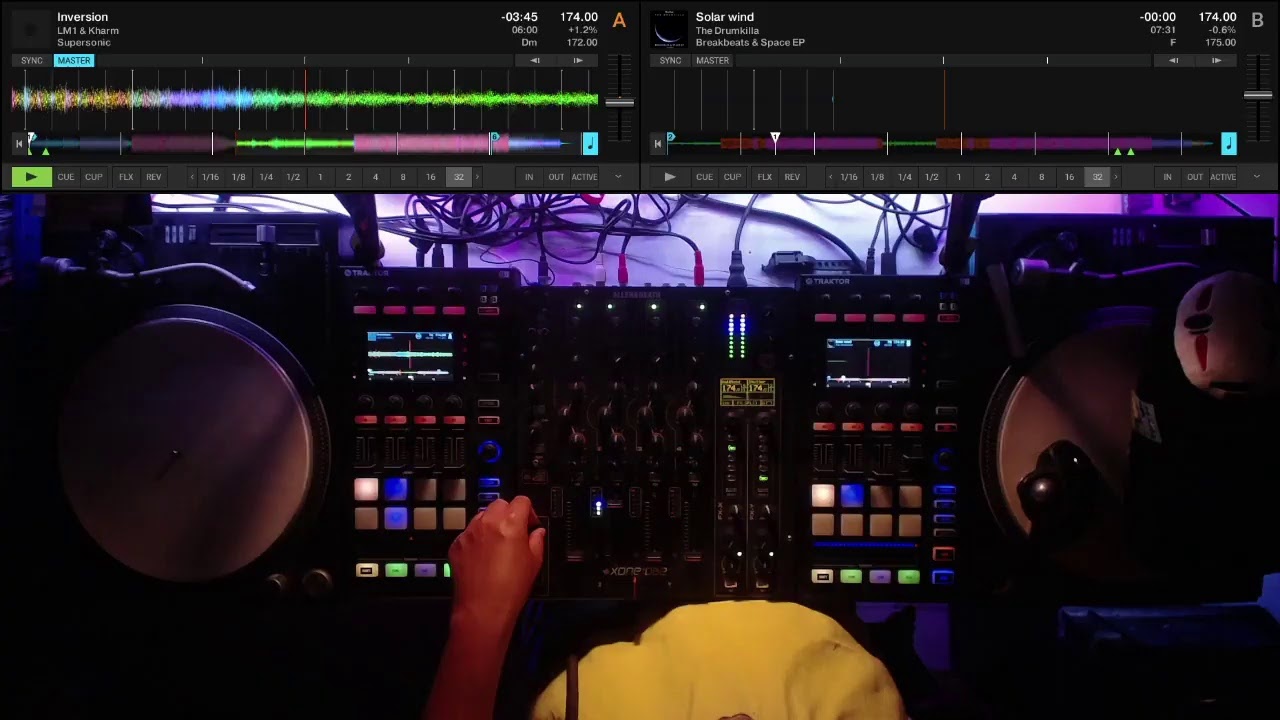Select 2 beat loop on Deck B
The height and width of the screenshot is (720, 1280).
pyautogui.click(x=987, y=177)
